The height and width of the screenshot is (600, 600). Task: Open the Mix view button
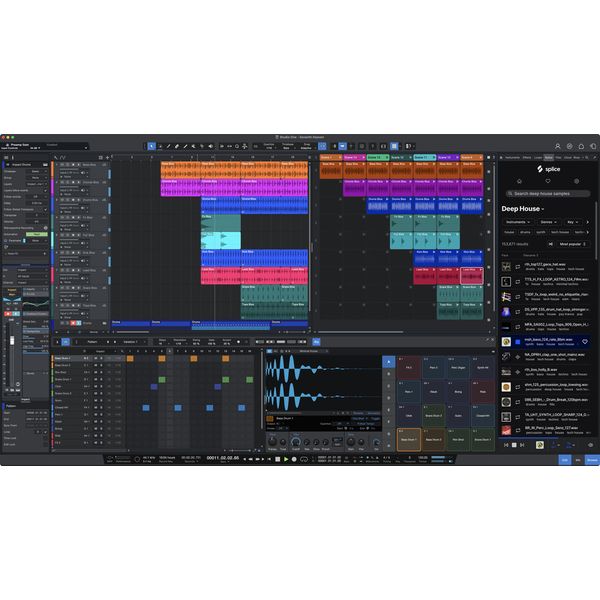[x=577, y=459]
